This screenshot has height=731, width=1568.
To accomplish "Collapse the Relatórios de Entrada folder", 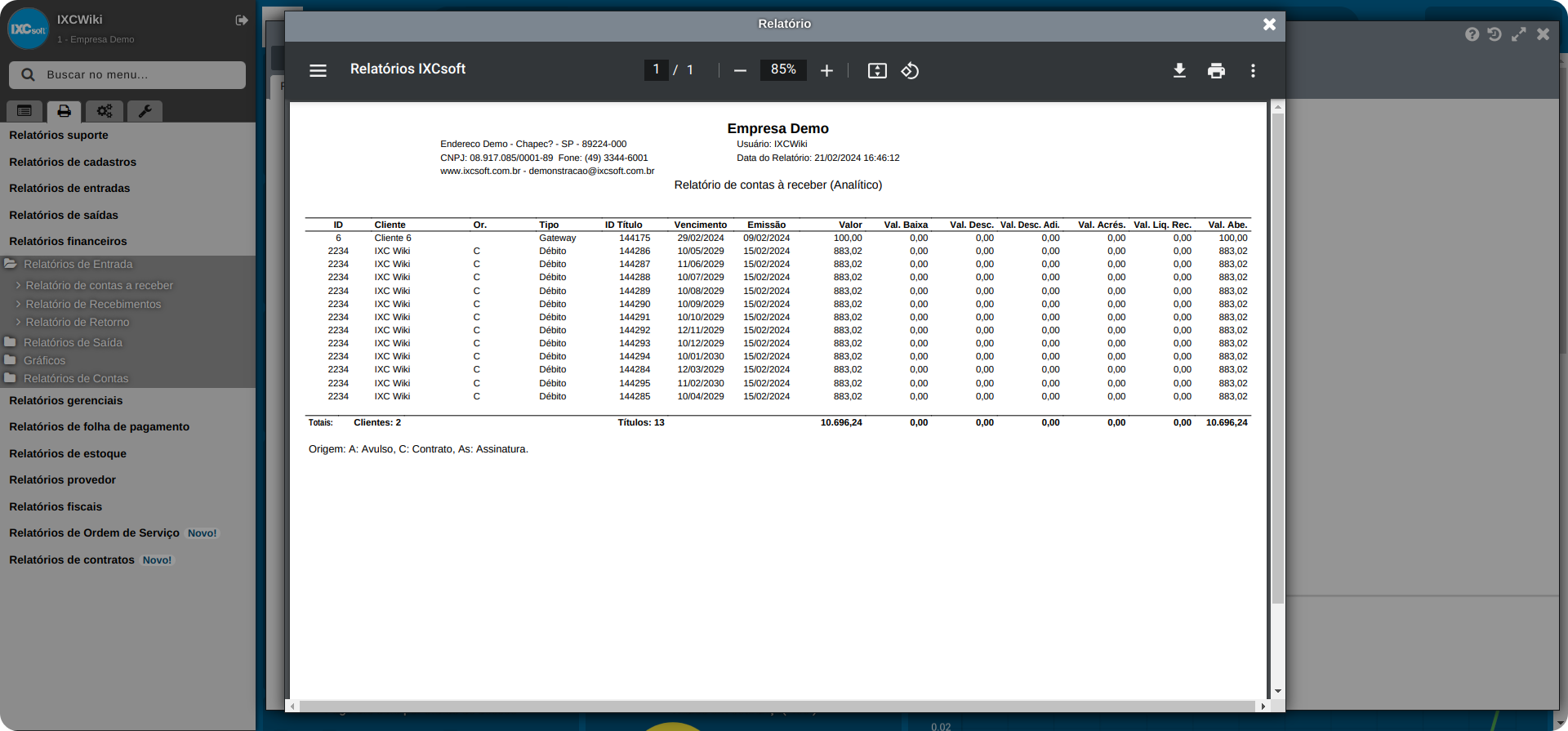I will (x=78, y=265).
